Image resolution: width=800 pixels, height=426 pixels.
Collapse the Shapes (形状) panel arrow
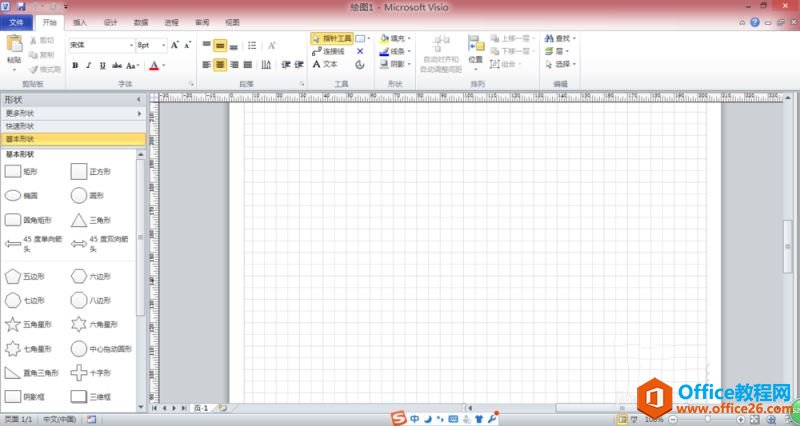pyautogui.click(x=138, y=99)
